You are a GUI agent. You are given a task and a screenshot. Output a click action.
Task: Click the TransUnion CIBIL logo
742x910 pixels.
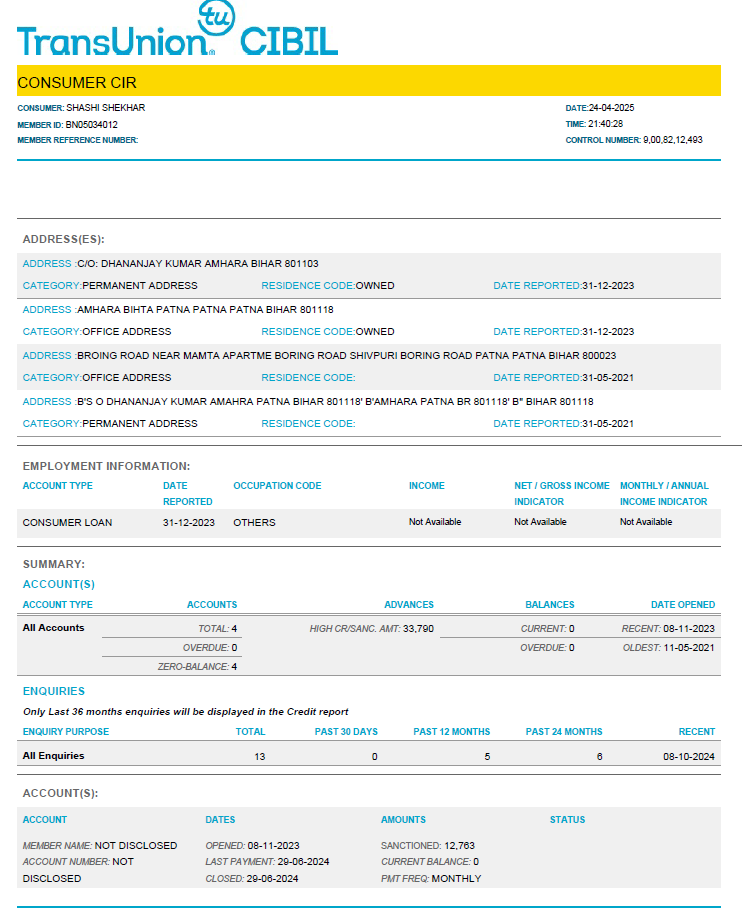pos(178,29)
